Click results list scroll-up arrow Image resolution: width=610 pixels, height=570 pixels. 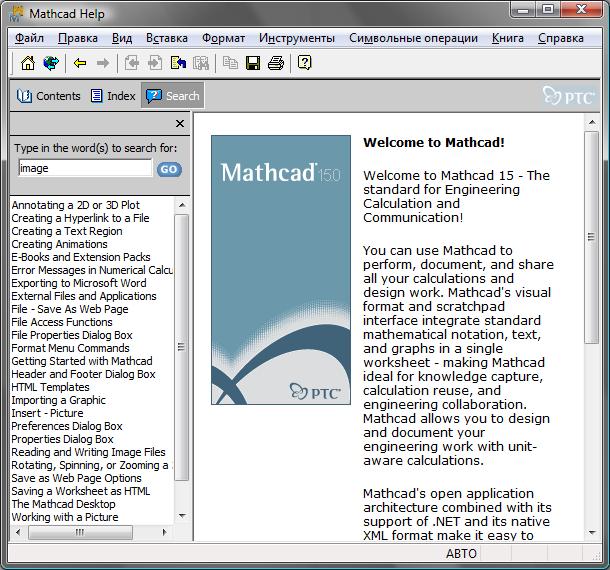tap(182, 205)
